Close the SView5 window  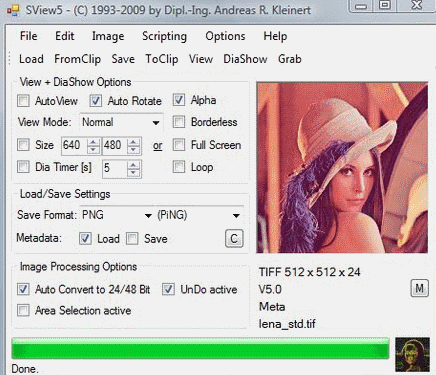click(x=417, y=5)
